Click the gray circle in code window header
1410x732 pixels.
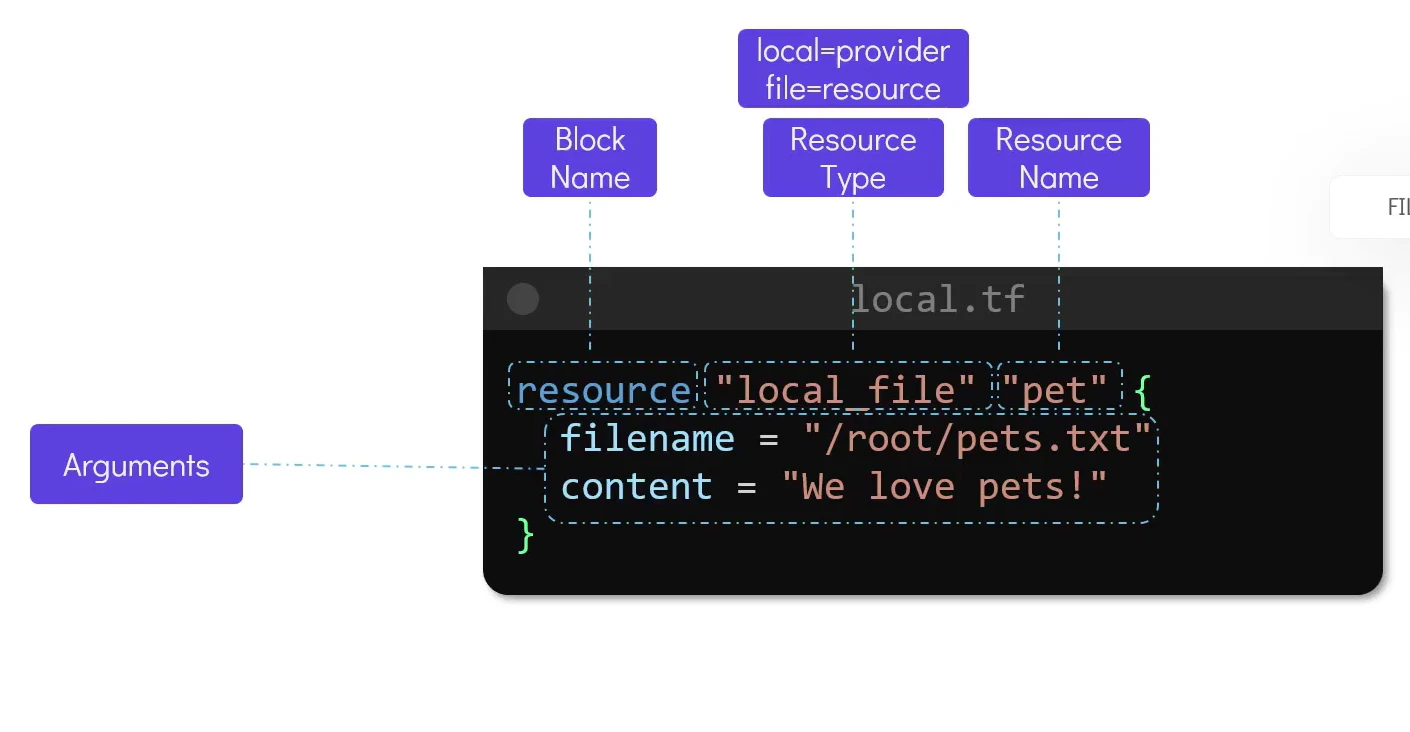523,299
